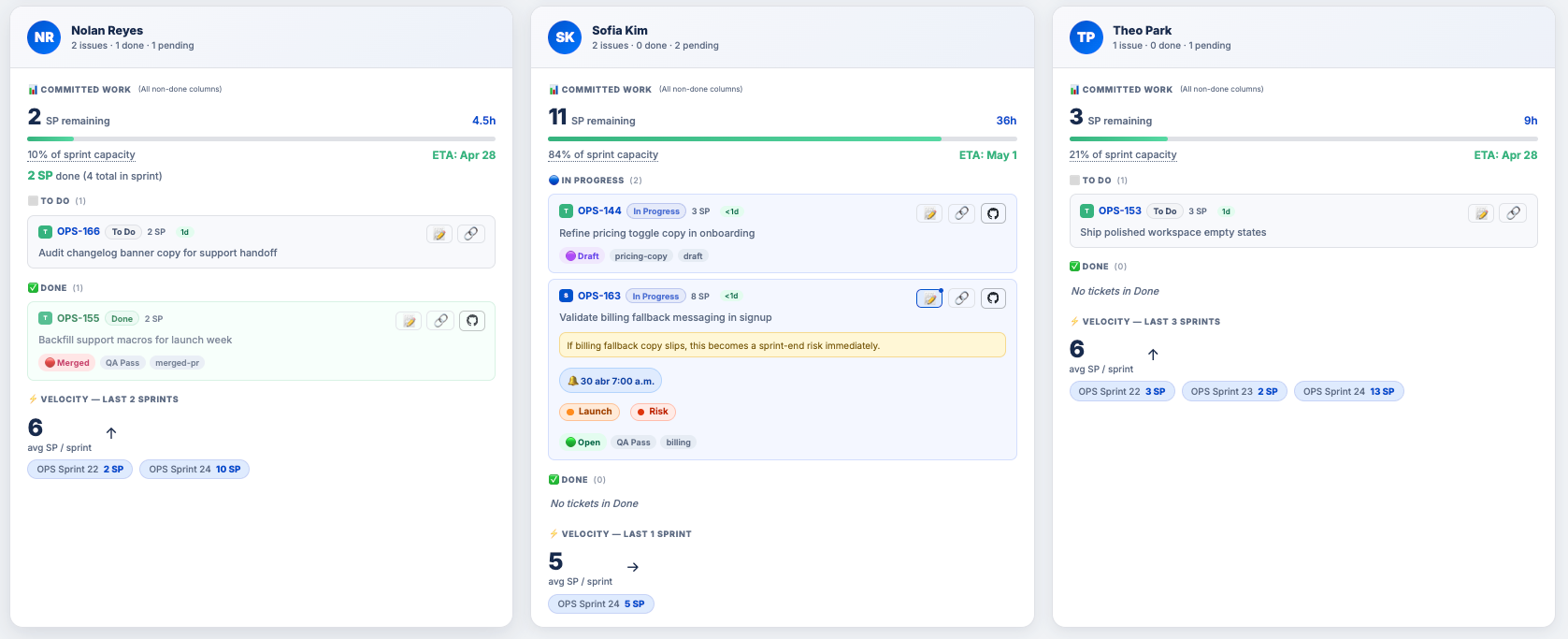Click due date chip "30 abr 7:00 a.m."
Screen dimensions: 1568x639
coord(611,381)
